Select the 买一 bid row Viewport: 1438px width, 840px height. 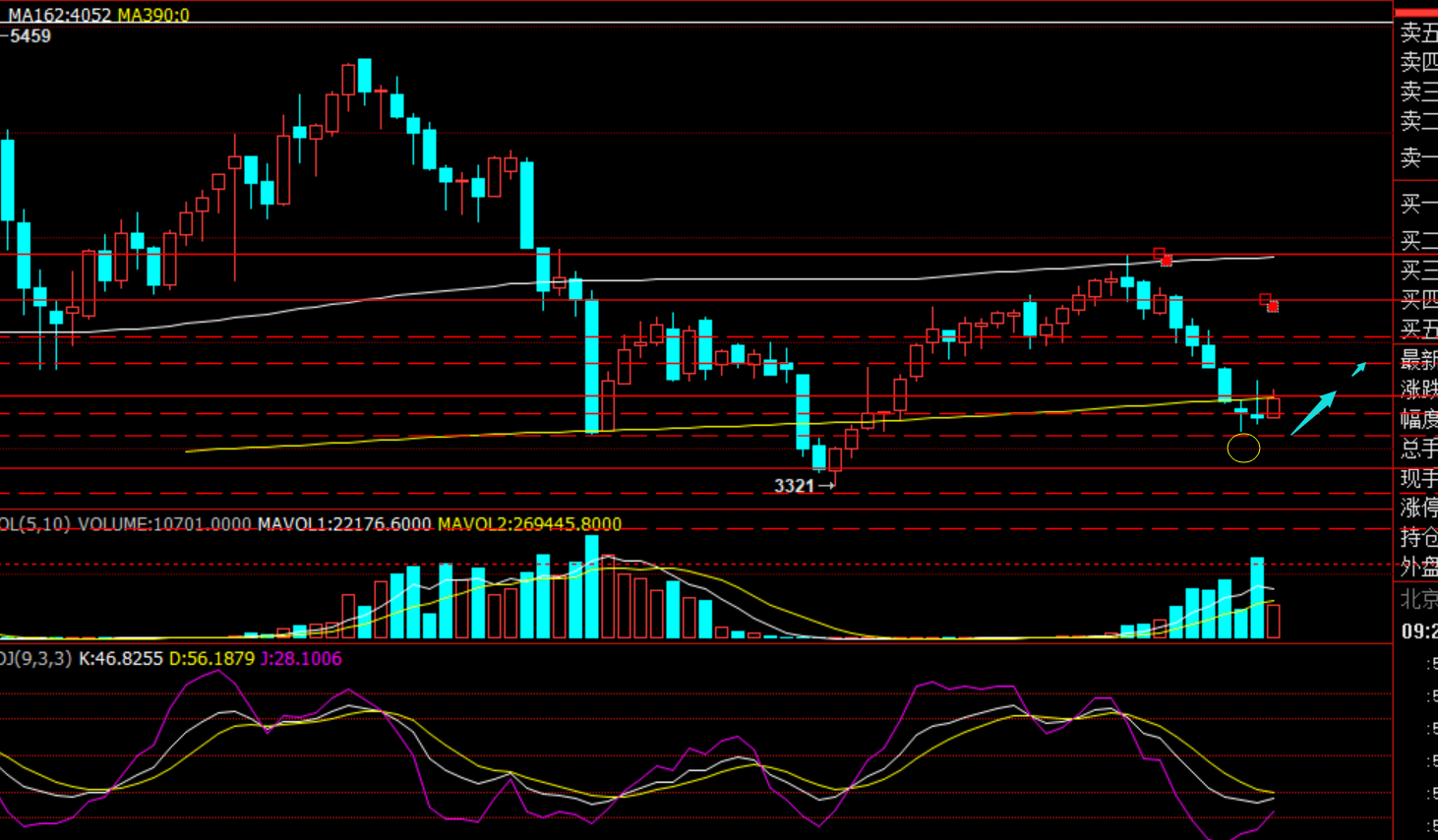tap(1418, 204)
